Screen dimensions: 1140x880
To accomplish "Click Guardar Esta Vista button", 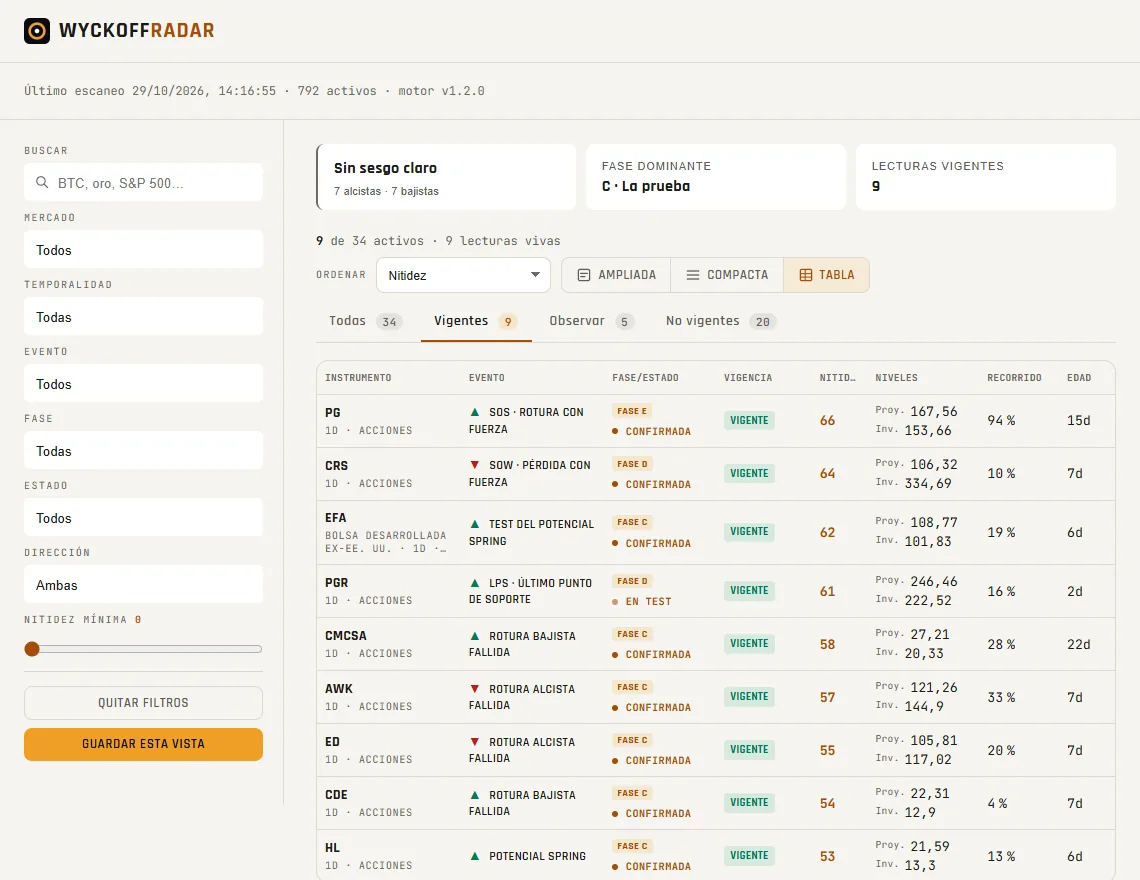I will [143, 744].
